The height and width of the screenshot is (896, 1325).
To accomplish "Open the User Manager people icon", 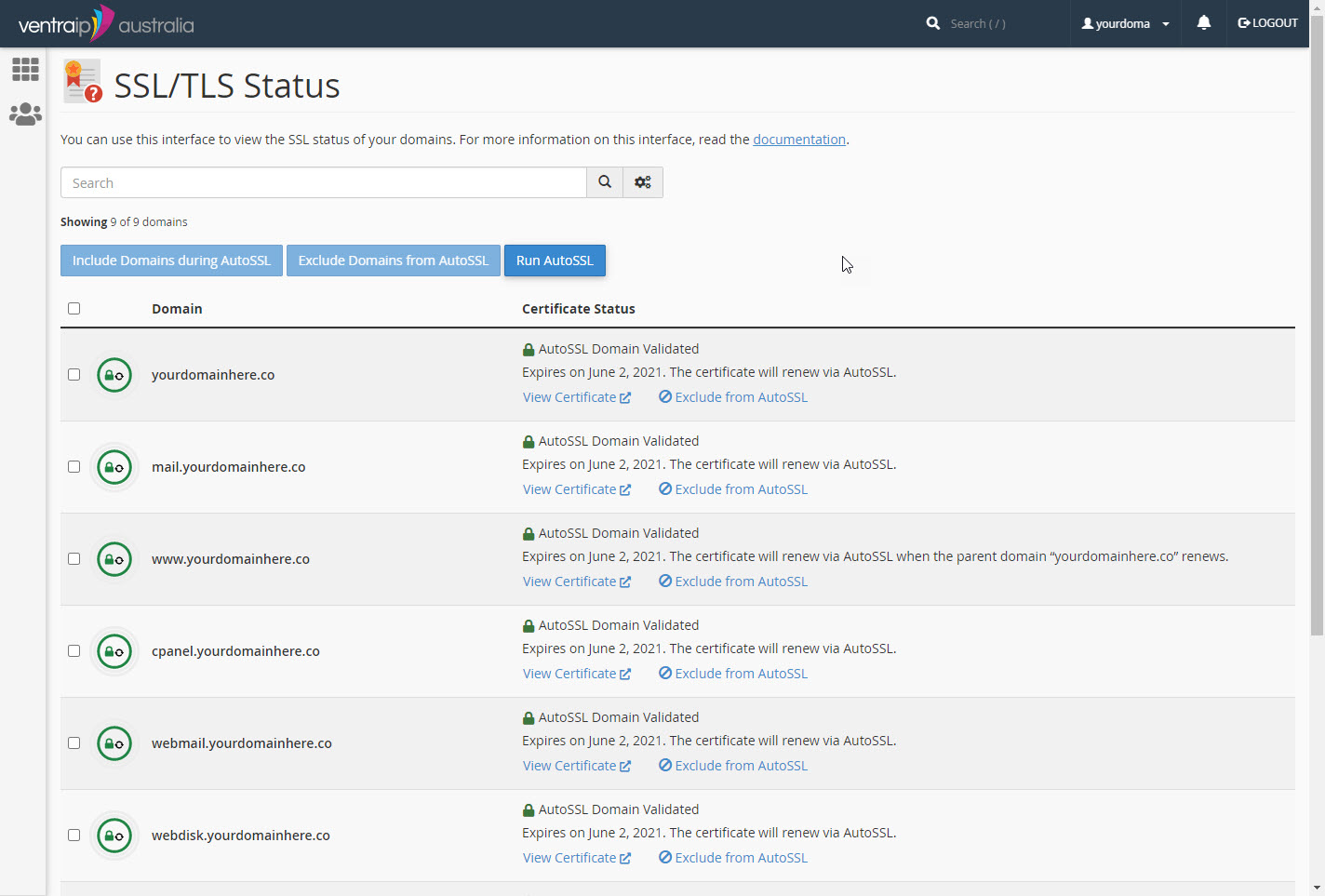I will pyautogui.click(x=25, y=114).
